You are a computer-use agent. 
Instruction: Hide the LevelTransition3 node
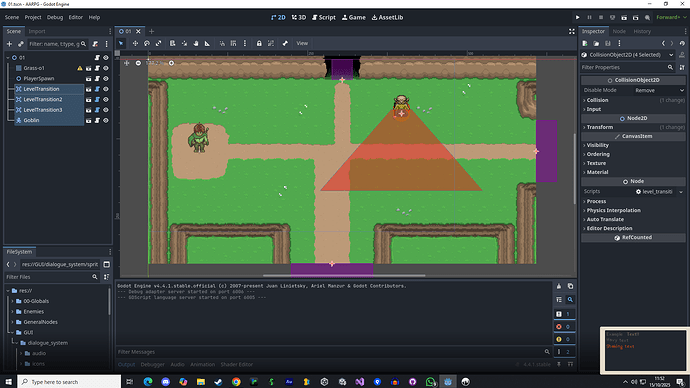coord(106,110)
